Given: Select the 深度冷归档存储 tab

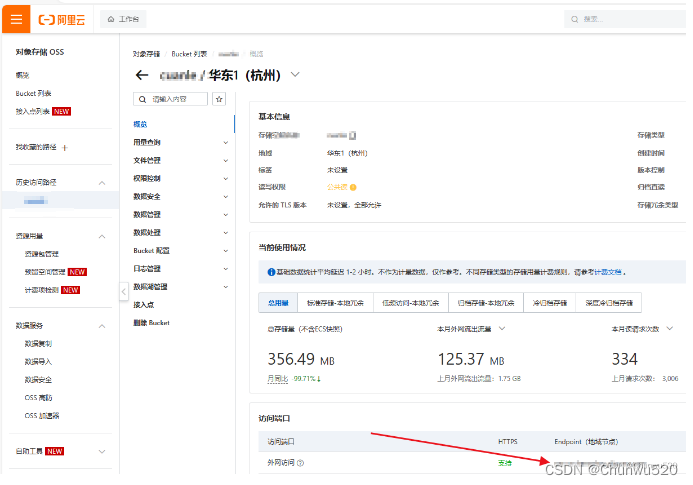Looking at the screenshot, I should point(609,303).
